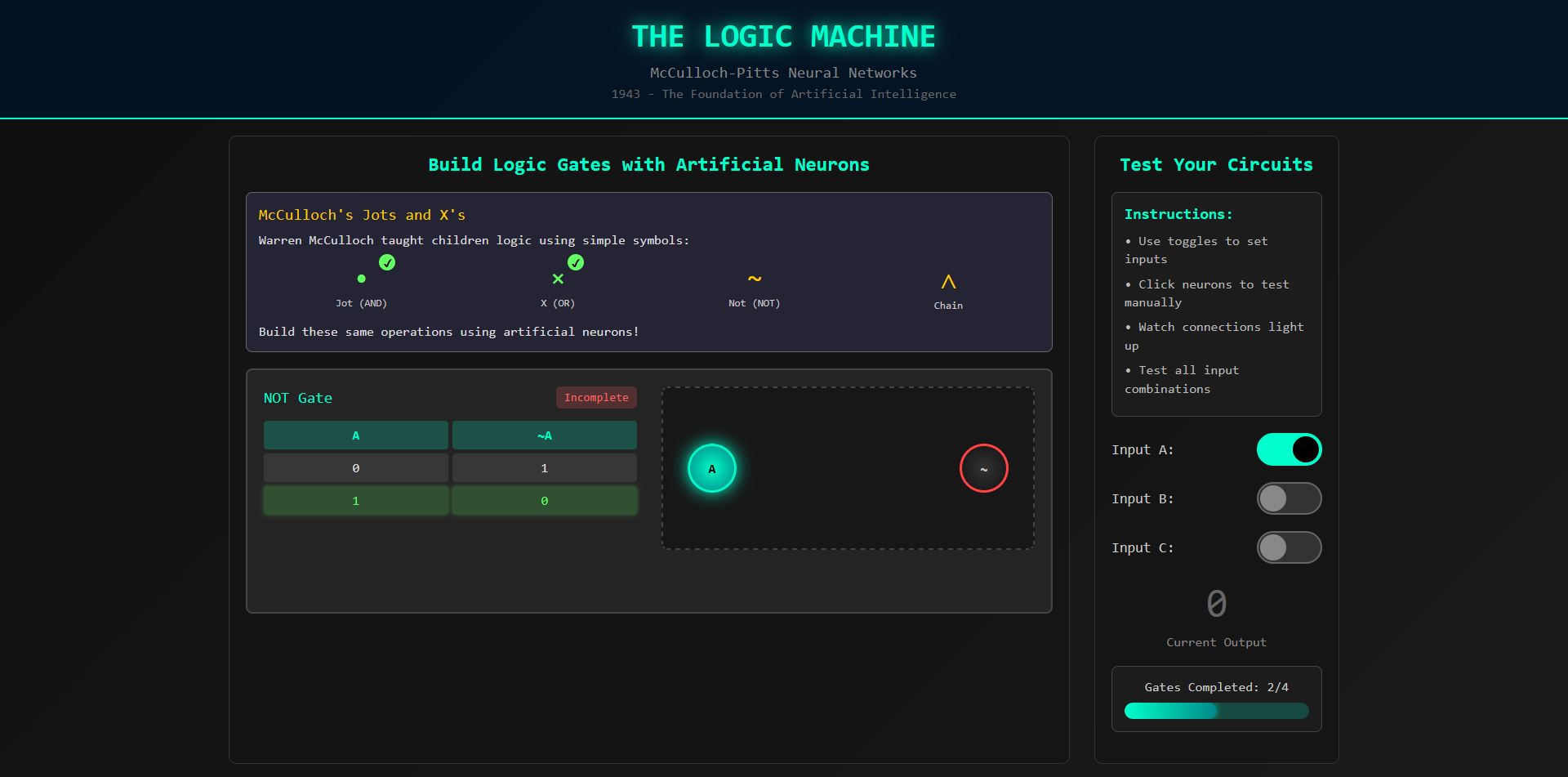1568x777 pixels.
Task: Click "Warren McCulloch taught children logic" sentence
Action: [474, 240]
